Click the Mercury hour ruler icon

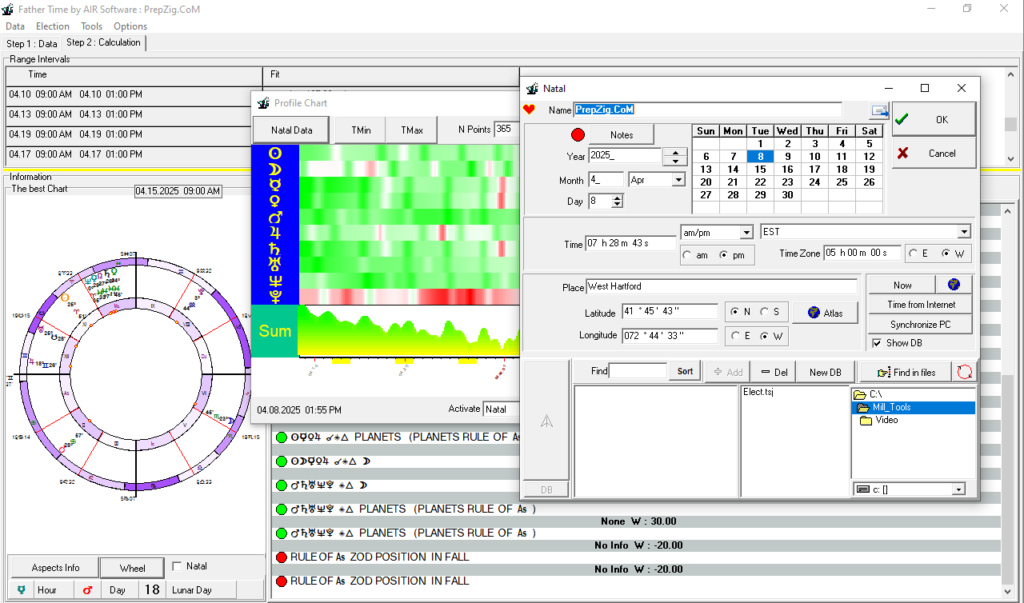tap(21, 590)
